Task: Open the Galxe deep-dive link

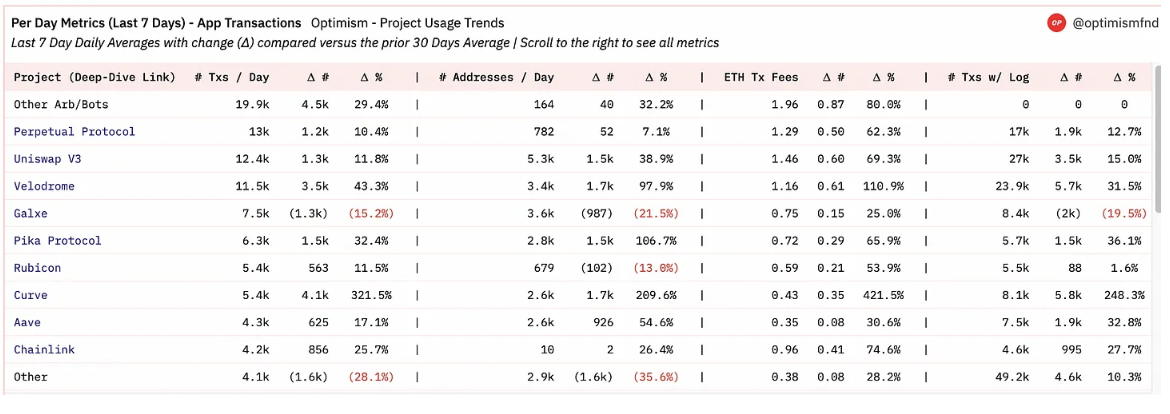Action: pos(31,213)
